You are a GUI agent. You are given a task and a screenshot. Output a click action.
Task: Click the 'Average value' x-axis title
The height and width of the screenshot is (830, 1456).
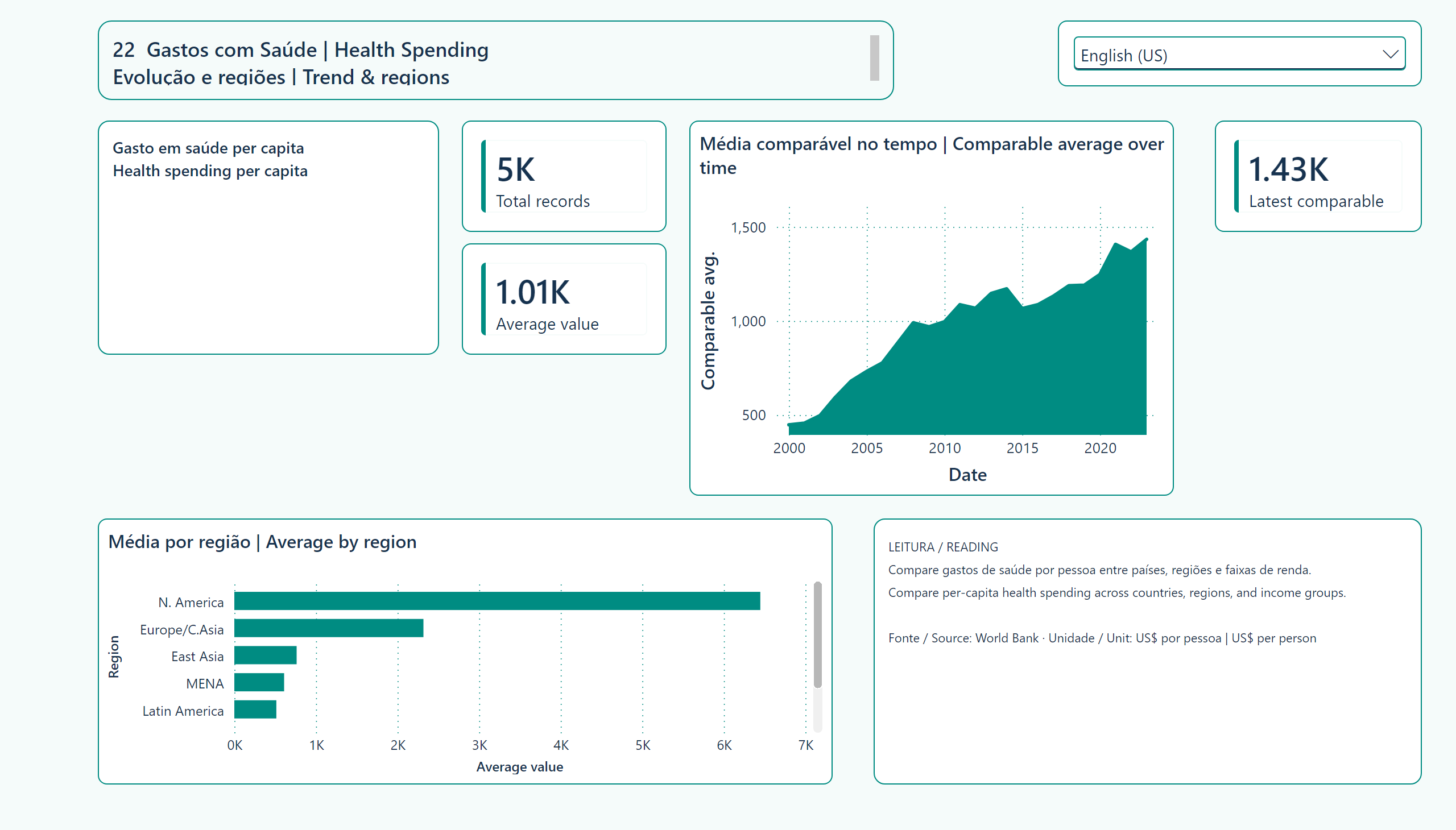519,767
